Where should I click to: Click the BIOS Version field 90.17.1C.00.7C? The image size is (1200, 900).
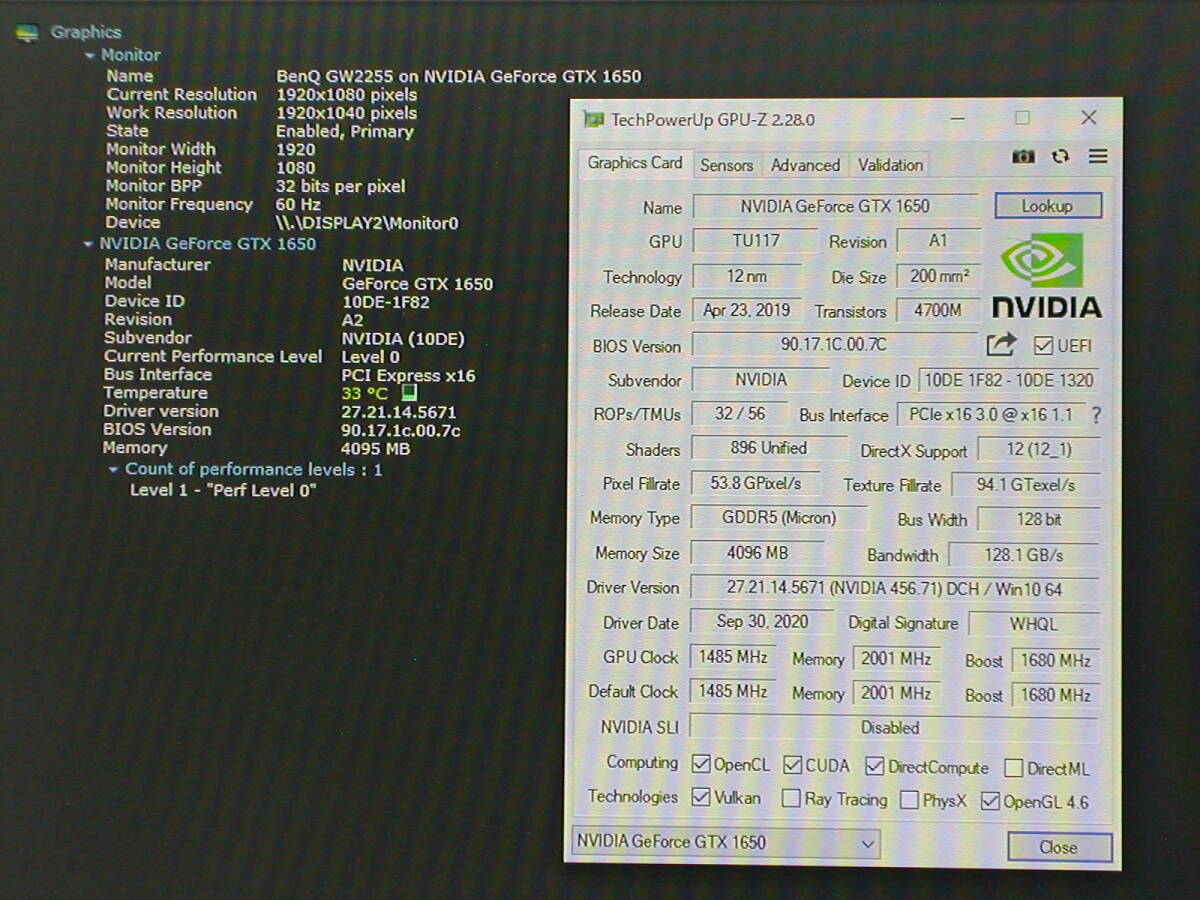point(835,345)
